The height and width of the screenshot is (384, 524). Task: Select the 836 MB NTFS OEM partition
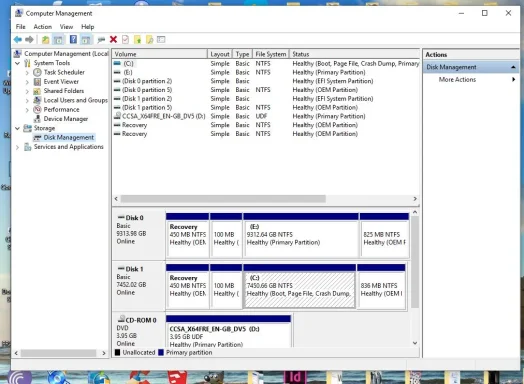tap(381, 287)
